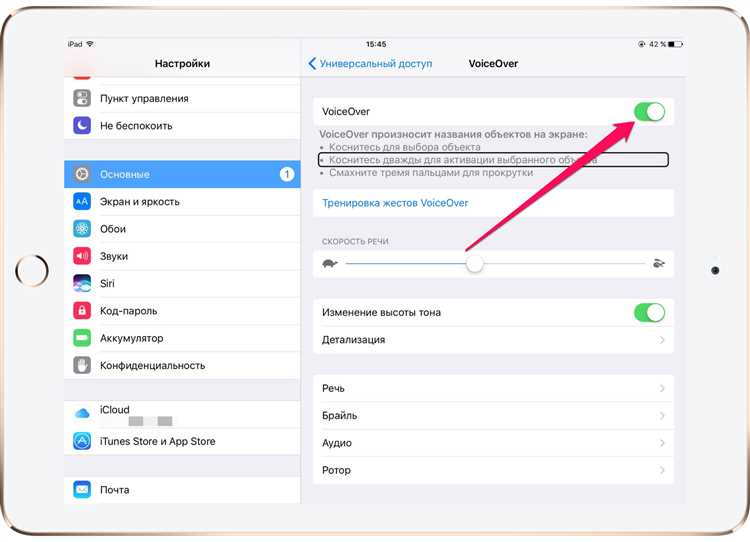Tap the Wallpaper (Обои) flower icon
This screenshot has width=750, height=542.
[82, 229]
